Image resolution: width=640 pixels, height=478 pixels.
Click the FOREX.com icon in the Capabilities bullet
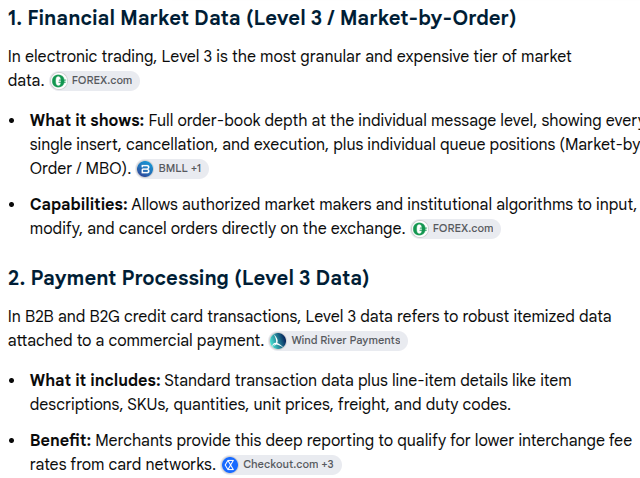click(420, 229)
